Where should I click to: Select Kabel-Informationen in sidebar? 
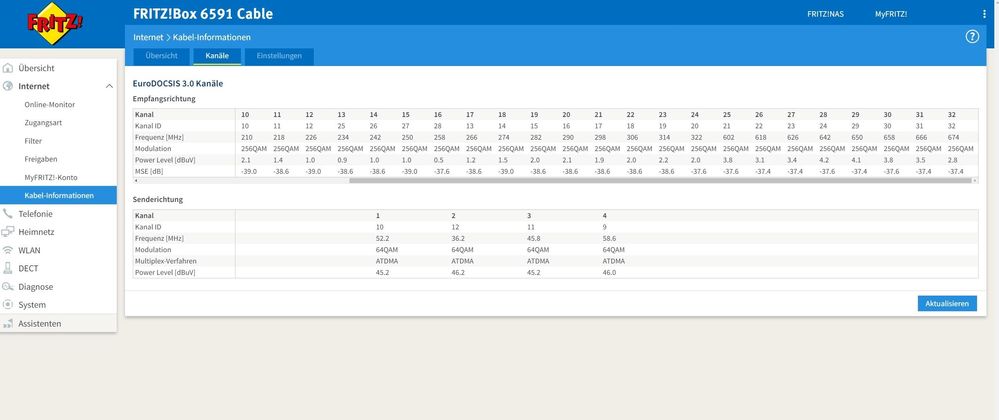[58, 195]
